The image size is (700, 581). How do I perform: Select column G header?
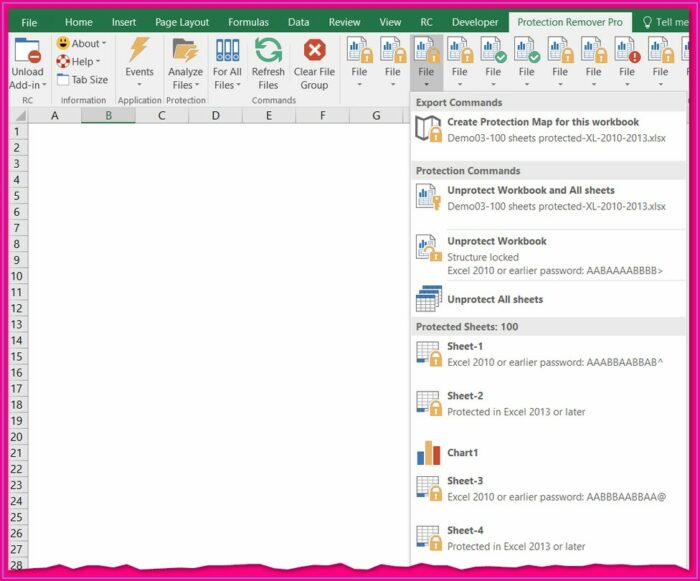tap(376, 116)
